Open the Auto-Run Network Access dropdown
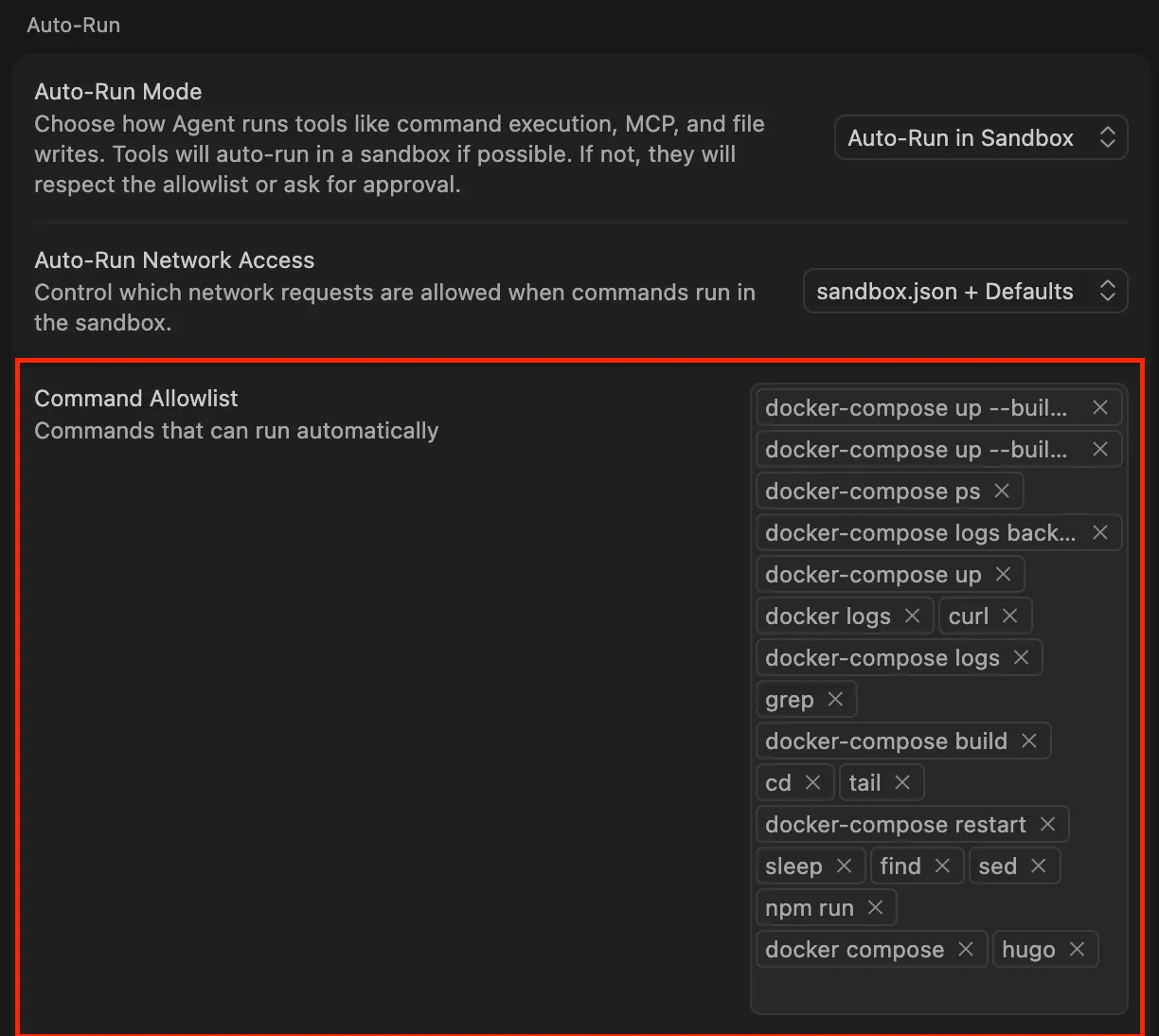Image resolution: width=1159 pixels, height=1036 pixels. (x=965, y=292)
